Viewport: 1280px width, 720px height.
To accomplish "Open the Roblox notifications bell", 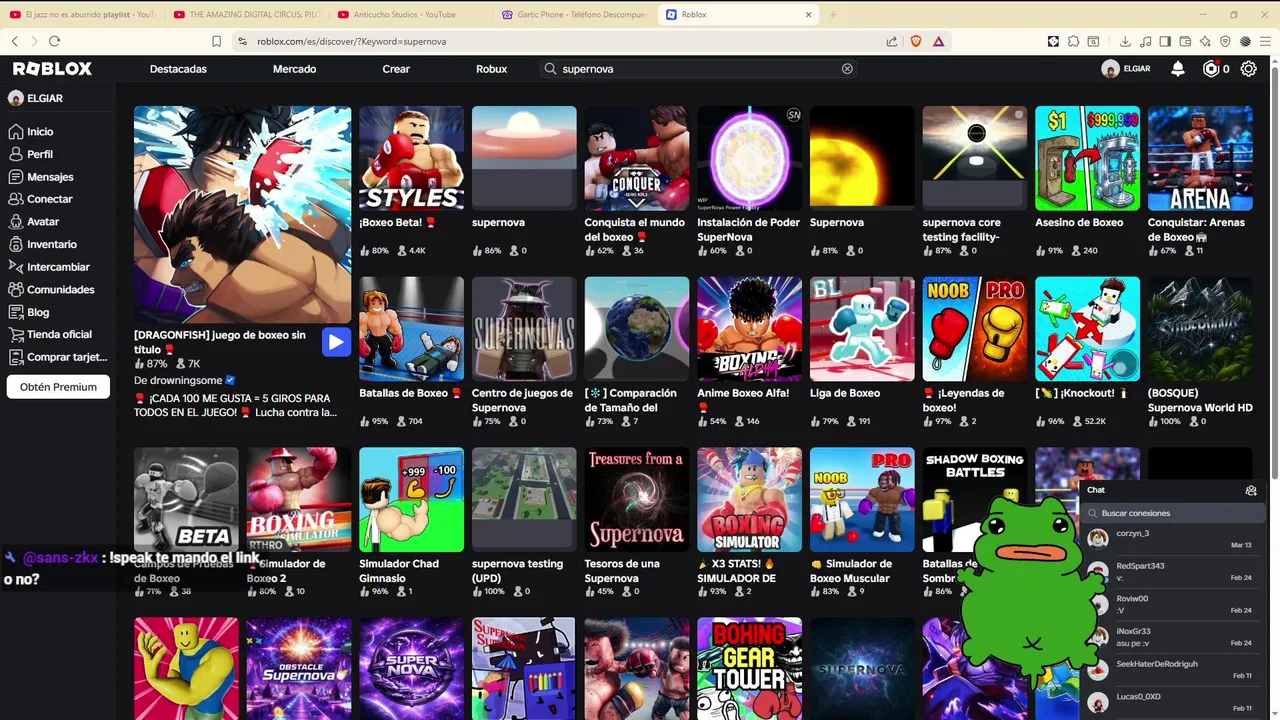I will (x=1178, y=69).
